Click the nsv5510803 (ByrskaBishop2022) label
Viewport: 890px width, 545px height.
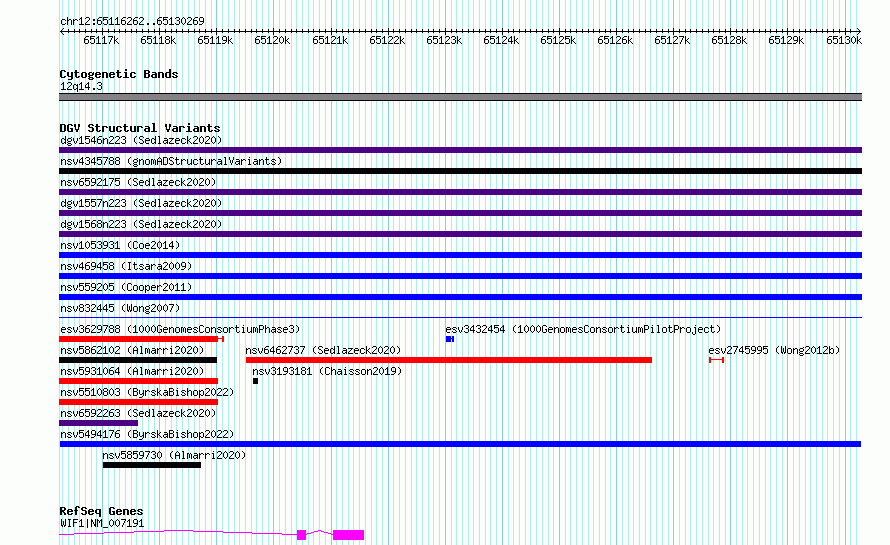click(x=147, y=392)
